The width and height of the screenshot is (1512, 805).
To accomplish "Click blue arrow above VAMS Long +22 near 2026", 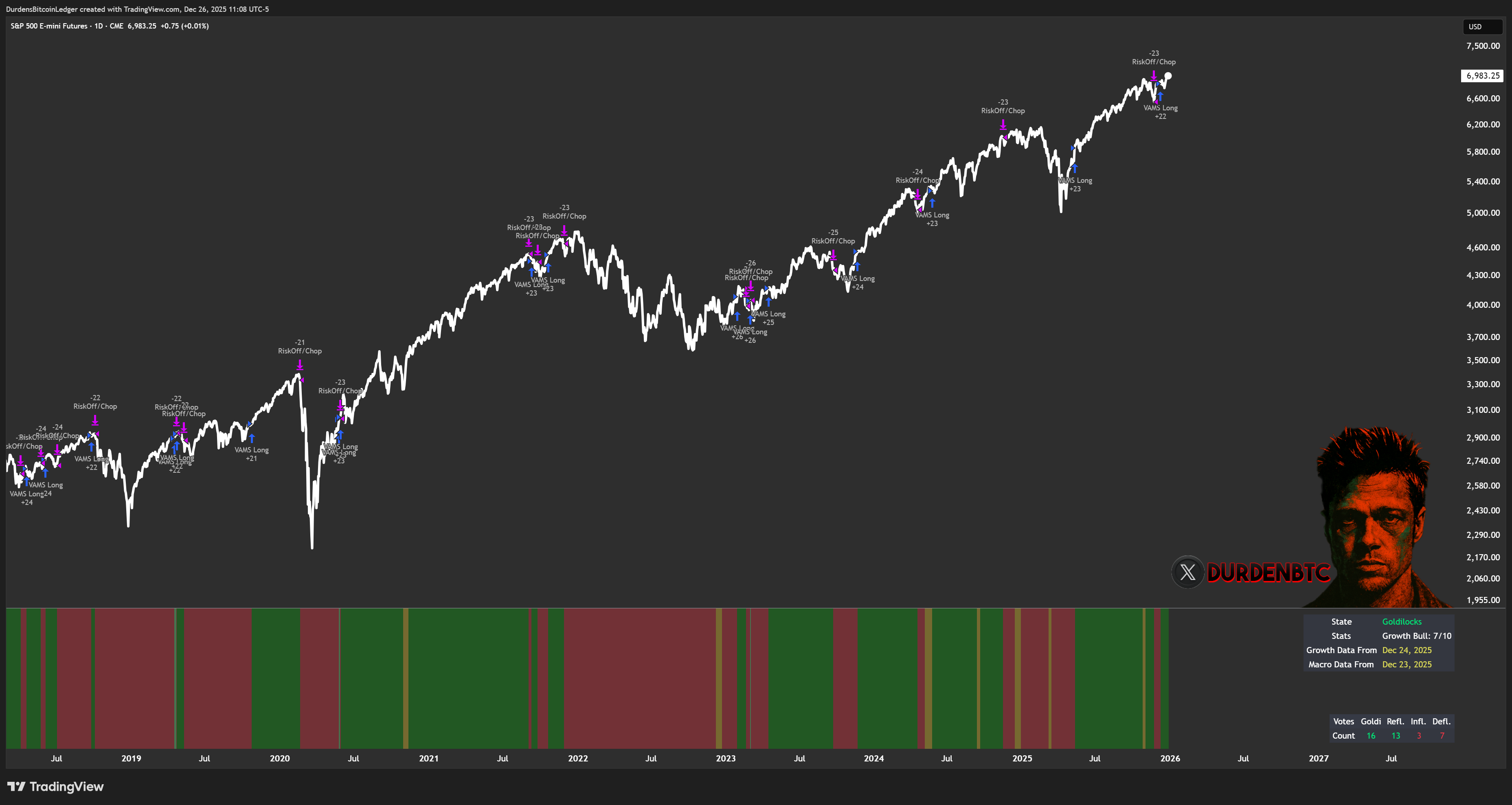I will tap(1161, 96).
